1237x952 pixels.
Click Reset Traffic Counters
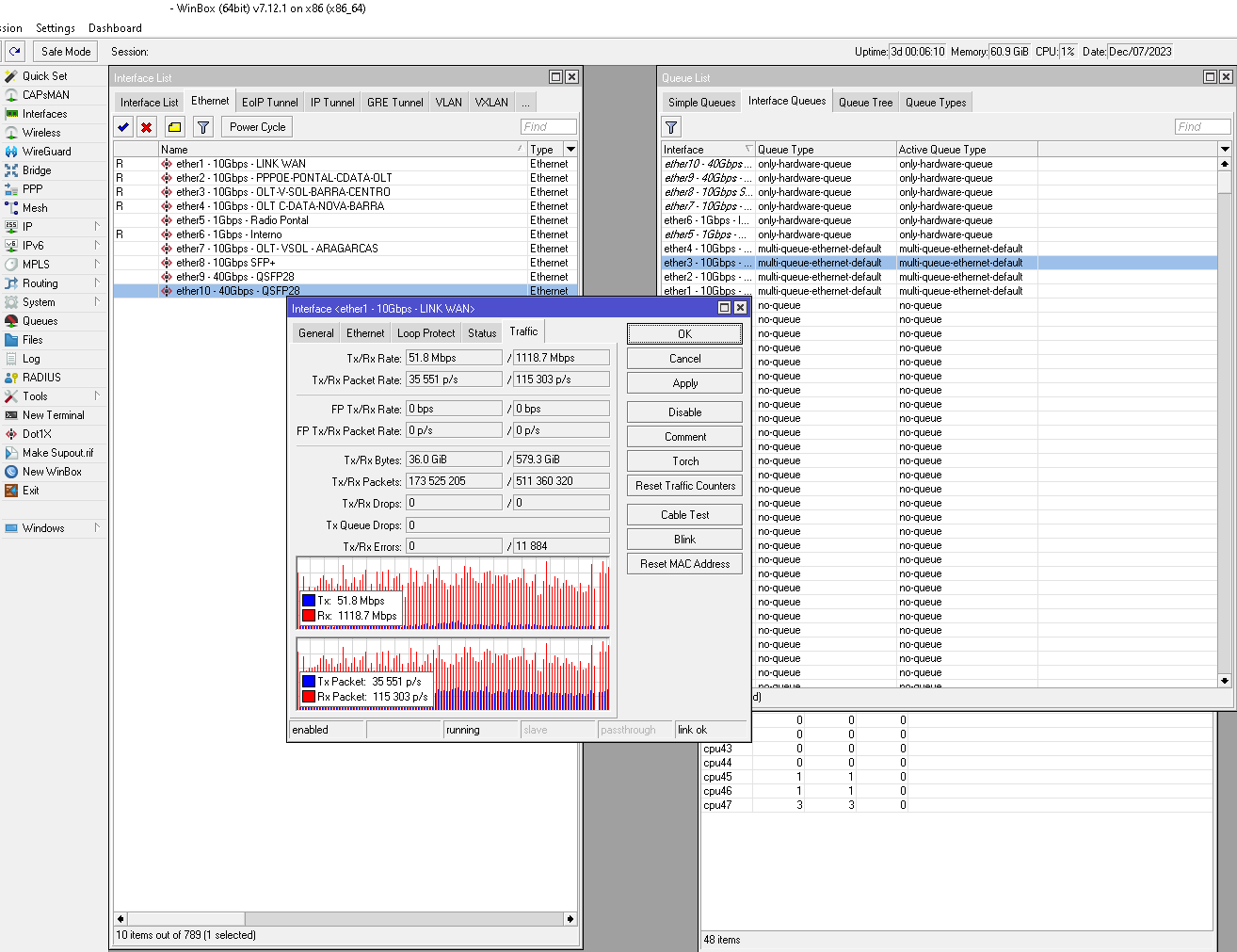[x=685, y=486]
